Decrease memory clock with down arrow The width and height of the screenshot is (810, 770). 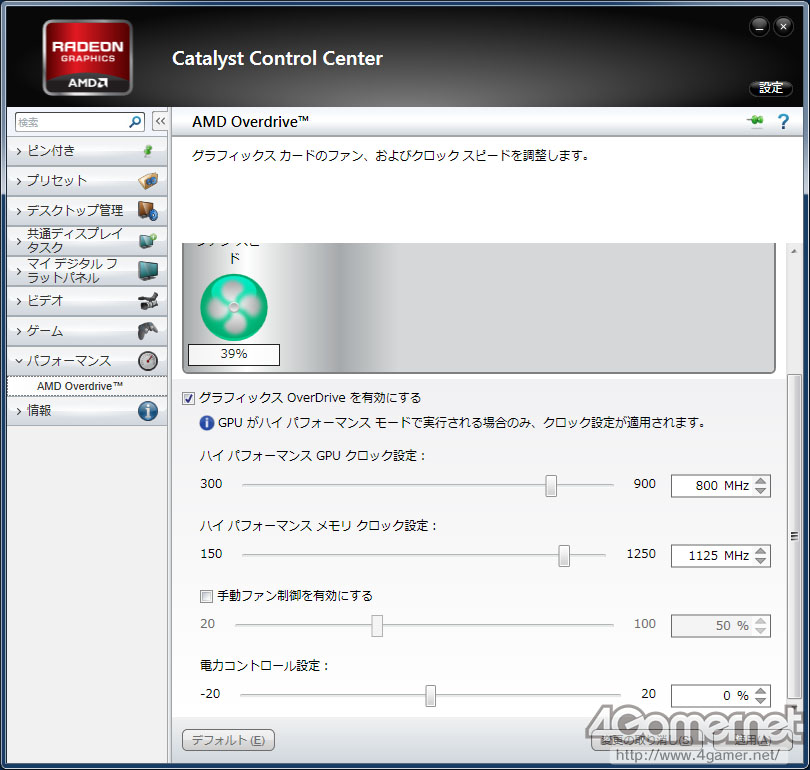coord(760,561)
